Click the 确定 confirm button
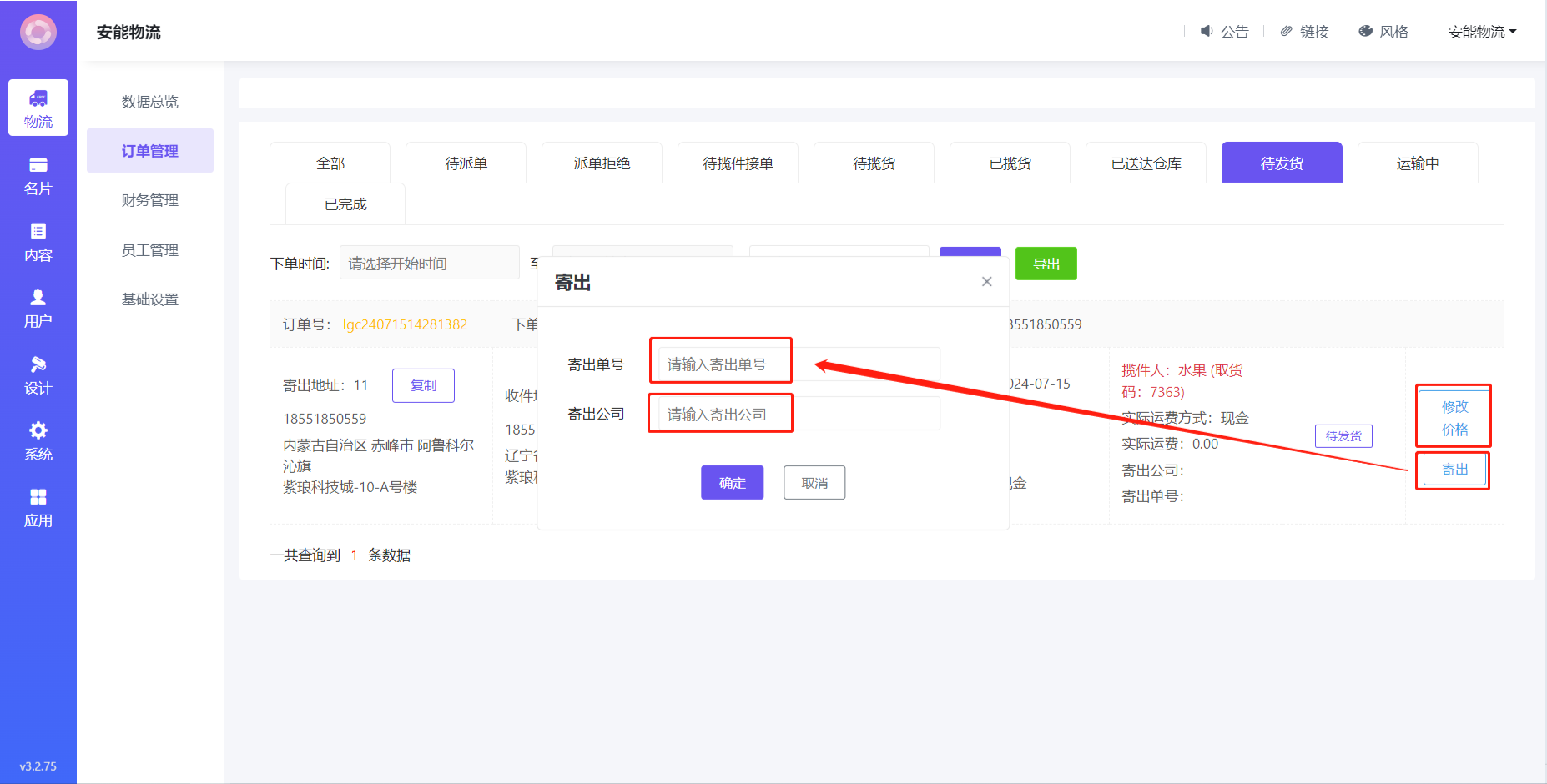 [x=732, y=483]
